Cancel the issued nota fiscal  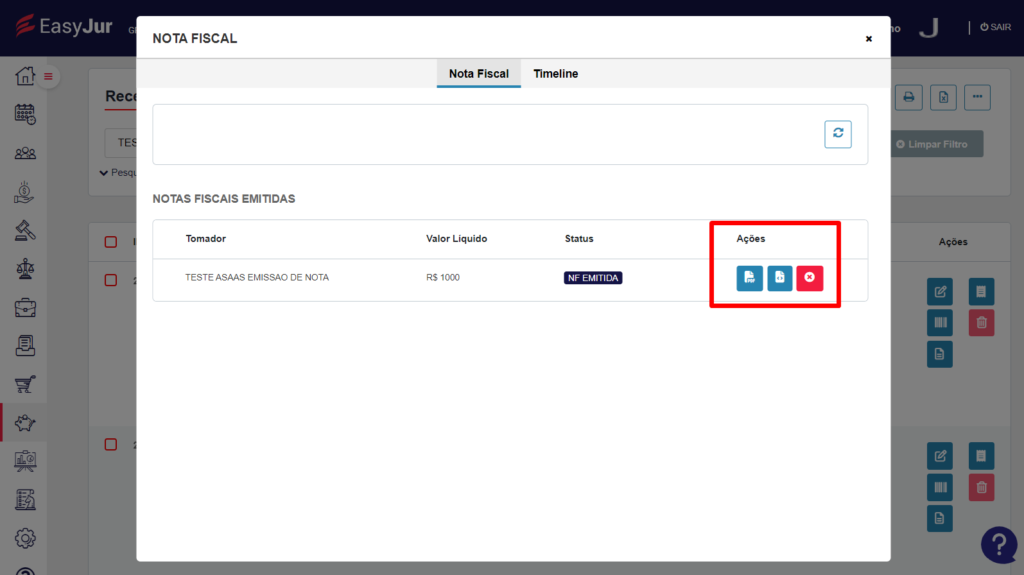click(809, 278)
